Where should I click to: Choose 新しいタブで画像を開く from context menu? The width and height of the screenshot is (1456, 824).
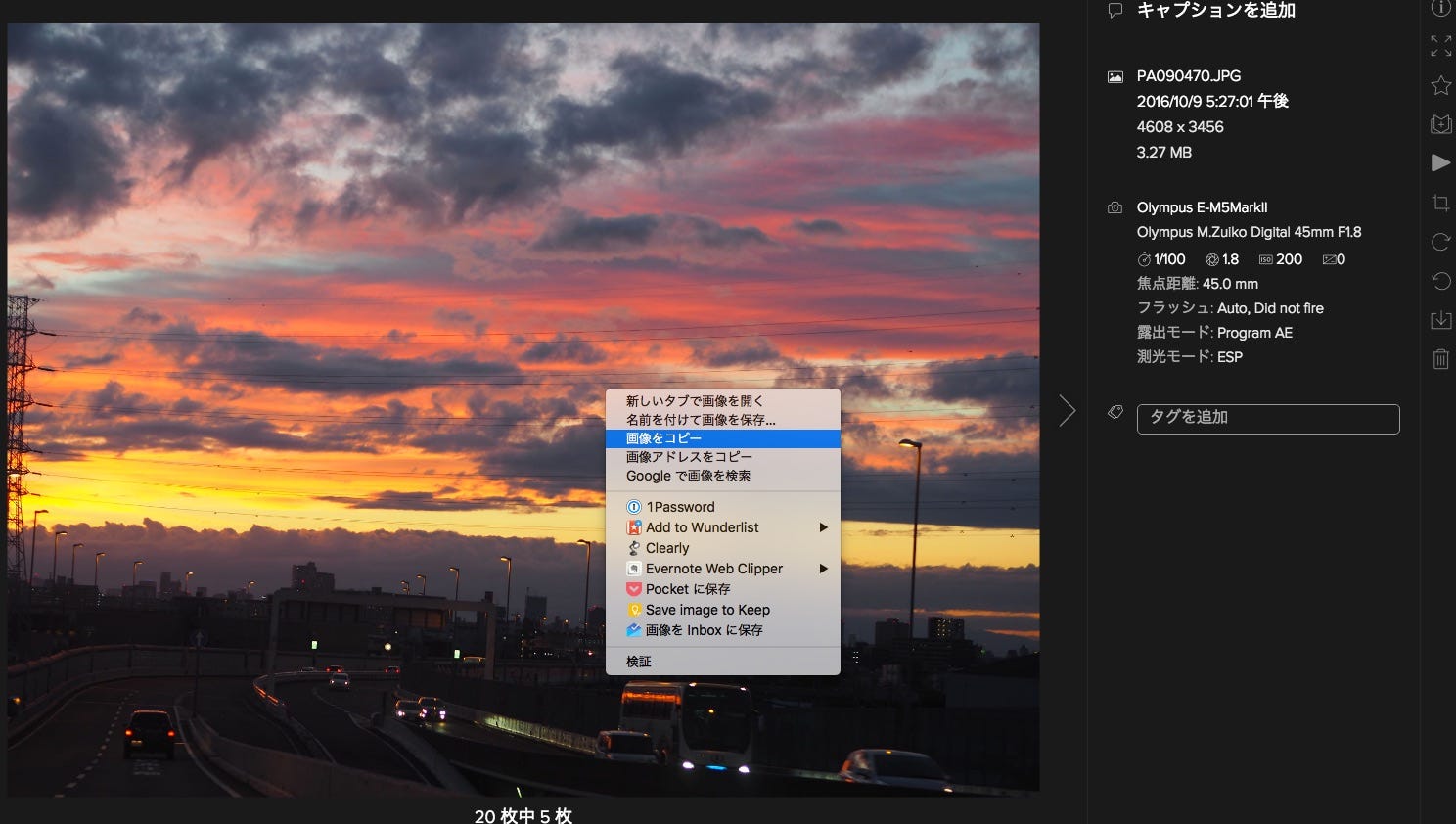pyautogui.click(x=723, y=401)
